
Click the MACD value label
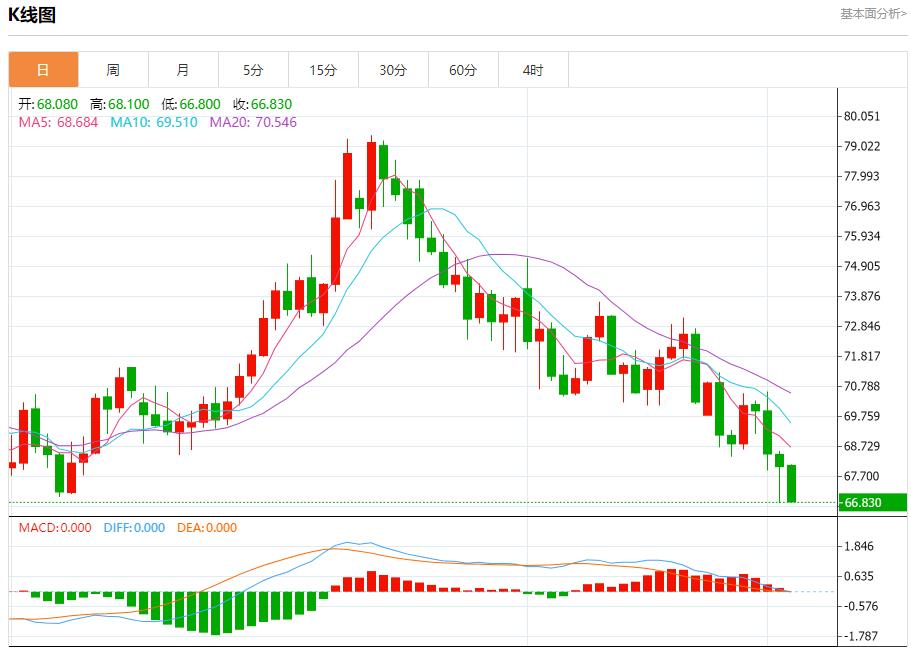tap(55, 528)
